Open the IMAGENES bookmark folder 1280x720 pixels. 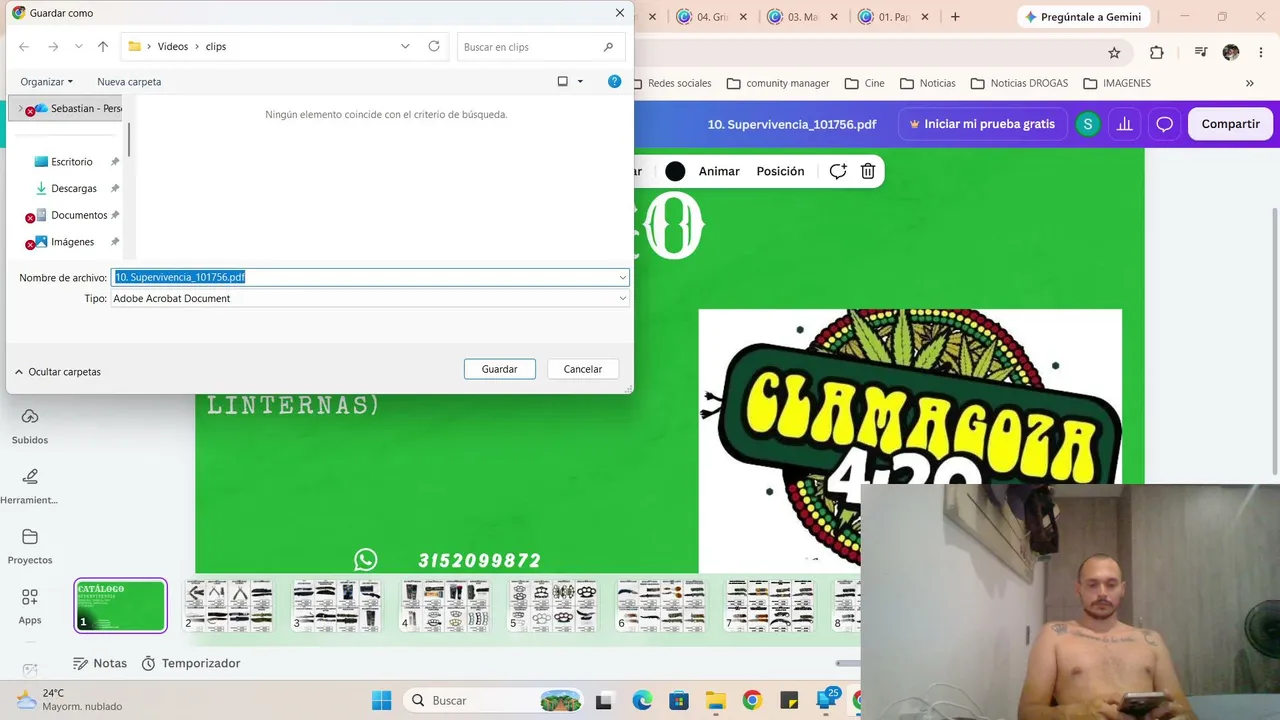point(1117,83)
